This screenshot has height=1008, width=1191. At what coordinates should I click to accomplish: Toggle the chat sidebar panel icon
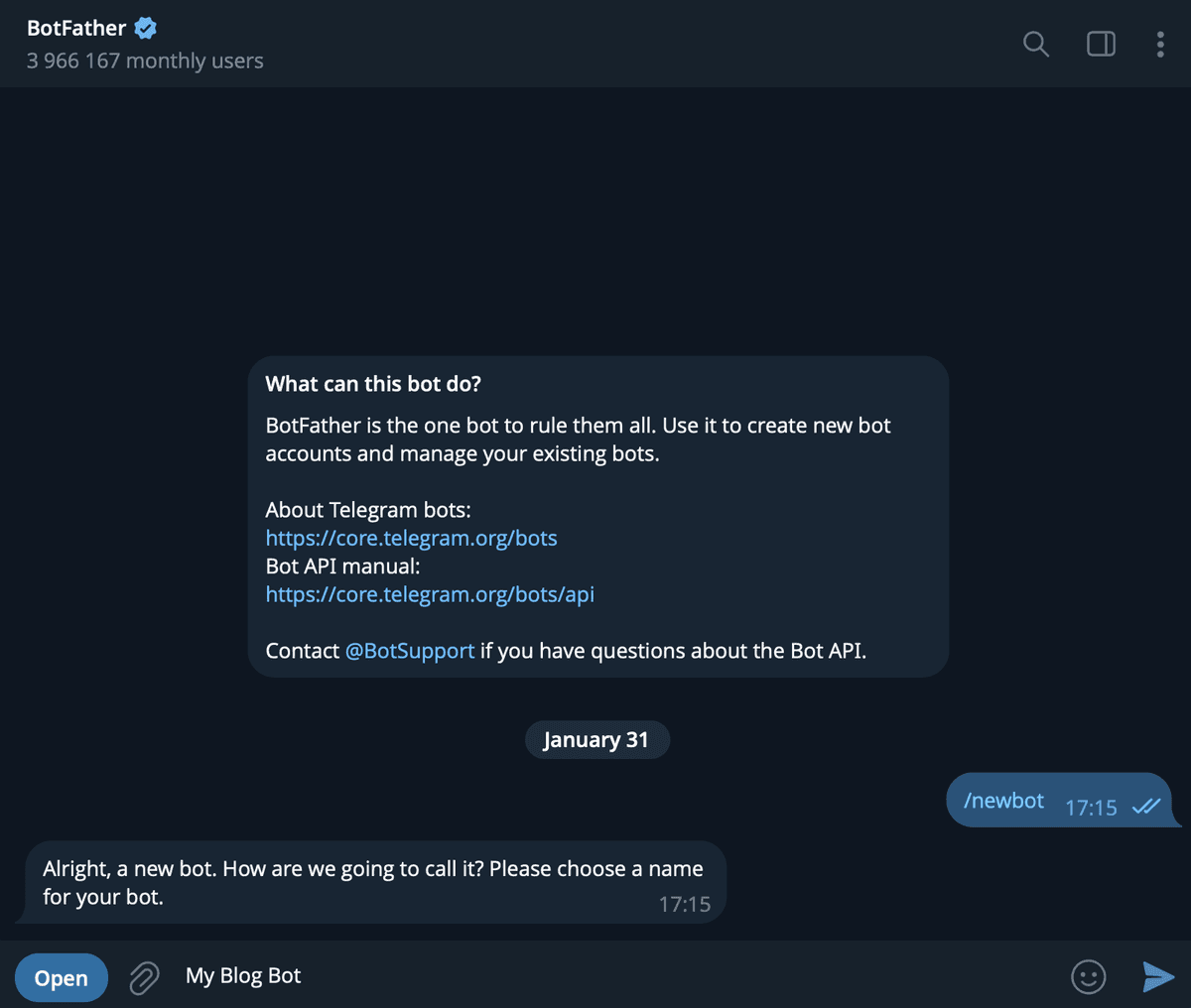[x=1100, y=44]
